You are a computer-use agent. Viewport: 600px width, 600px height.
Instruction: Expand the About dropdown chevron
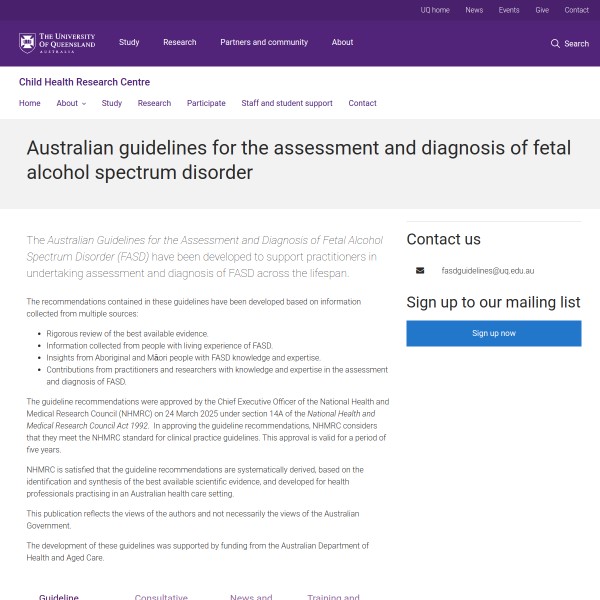(x=84, y=104)
